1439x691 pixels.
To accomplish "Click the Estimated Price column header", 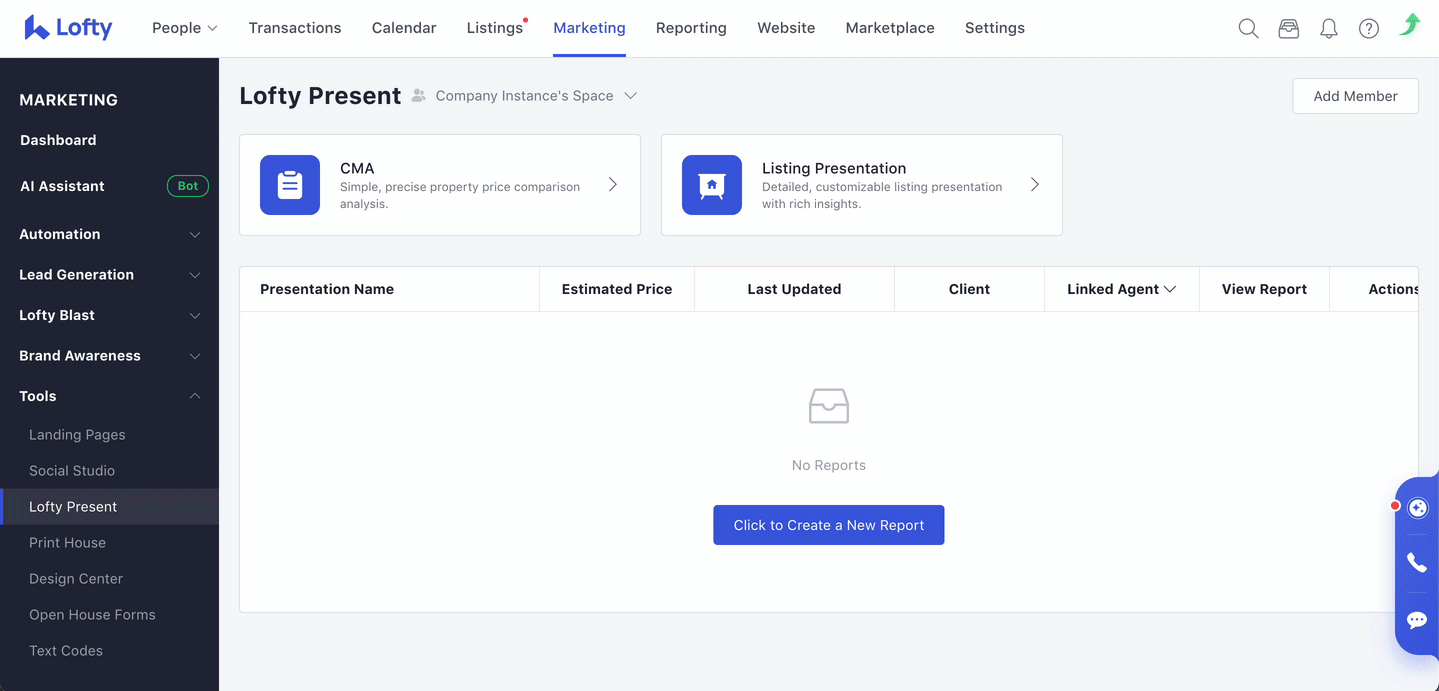I will click(617, 289).
